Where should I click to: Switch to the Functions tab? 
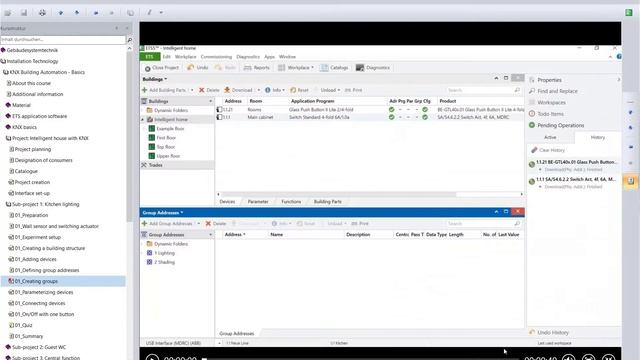(x=291, y=202)
